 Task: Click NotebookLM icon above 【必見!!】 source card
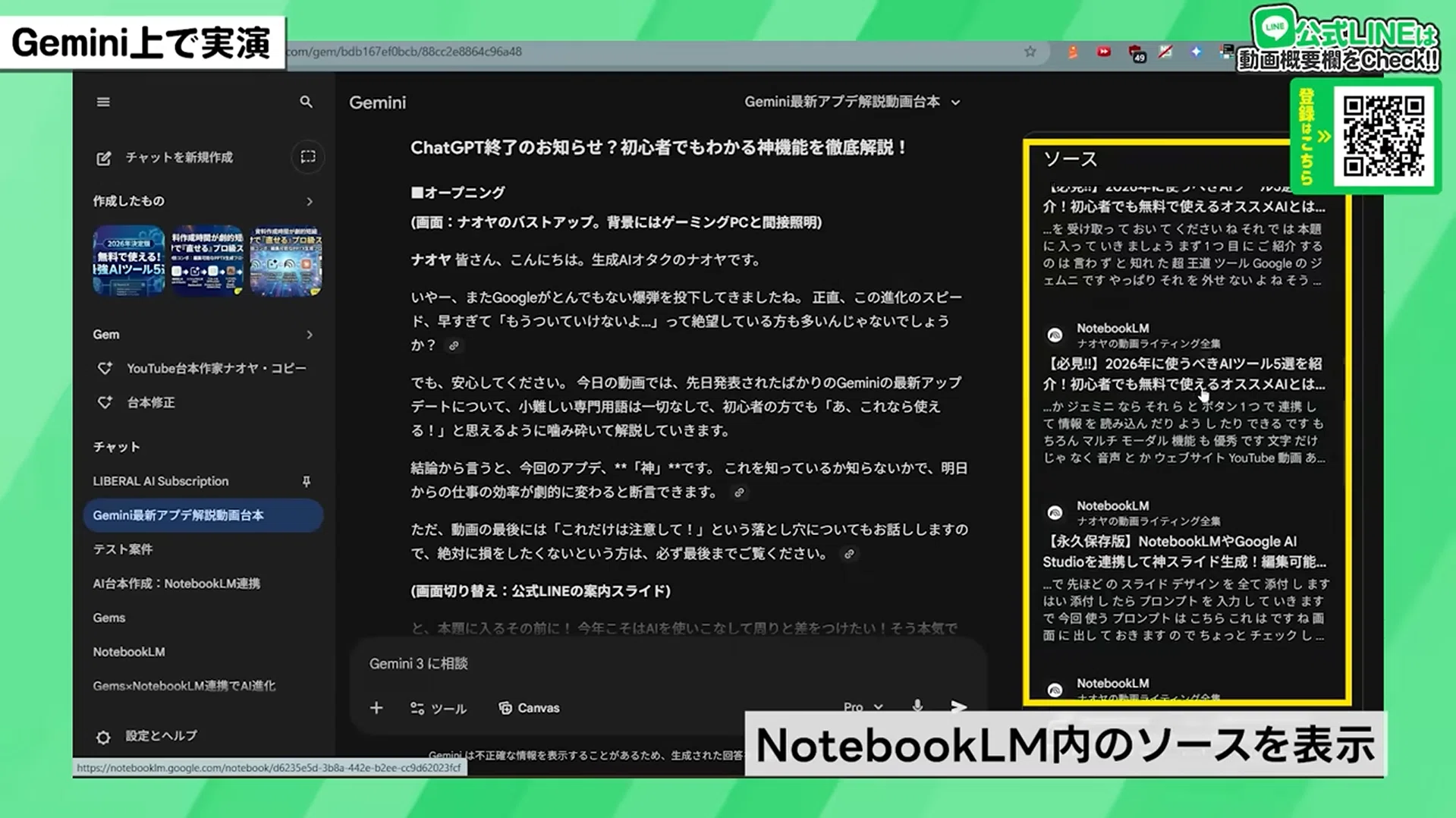1055,335
